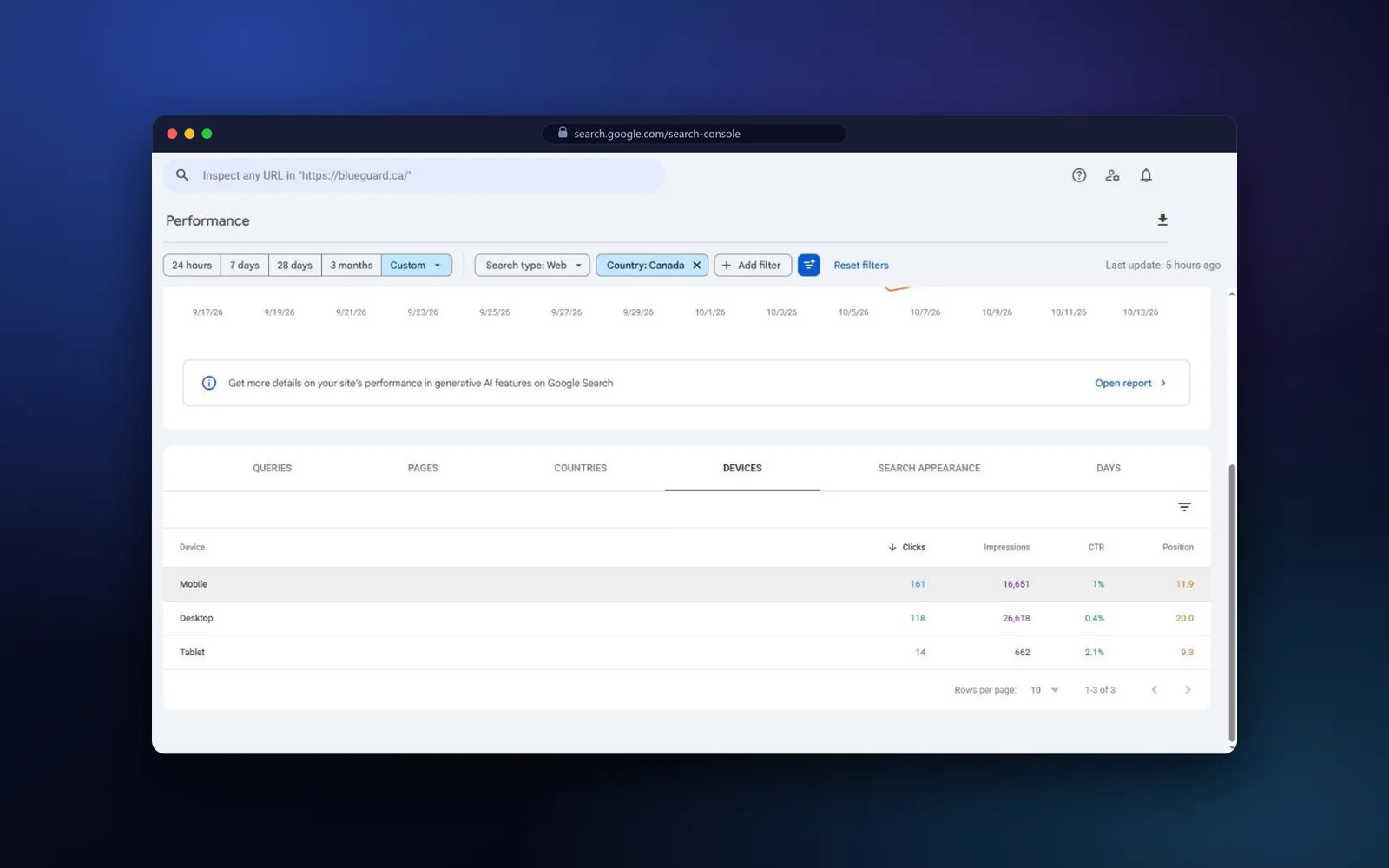Open the notifications bell
Viewport: 1389px width, 868px height.
coord(1146,175)
